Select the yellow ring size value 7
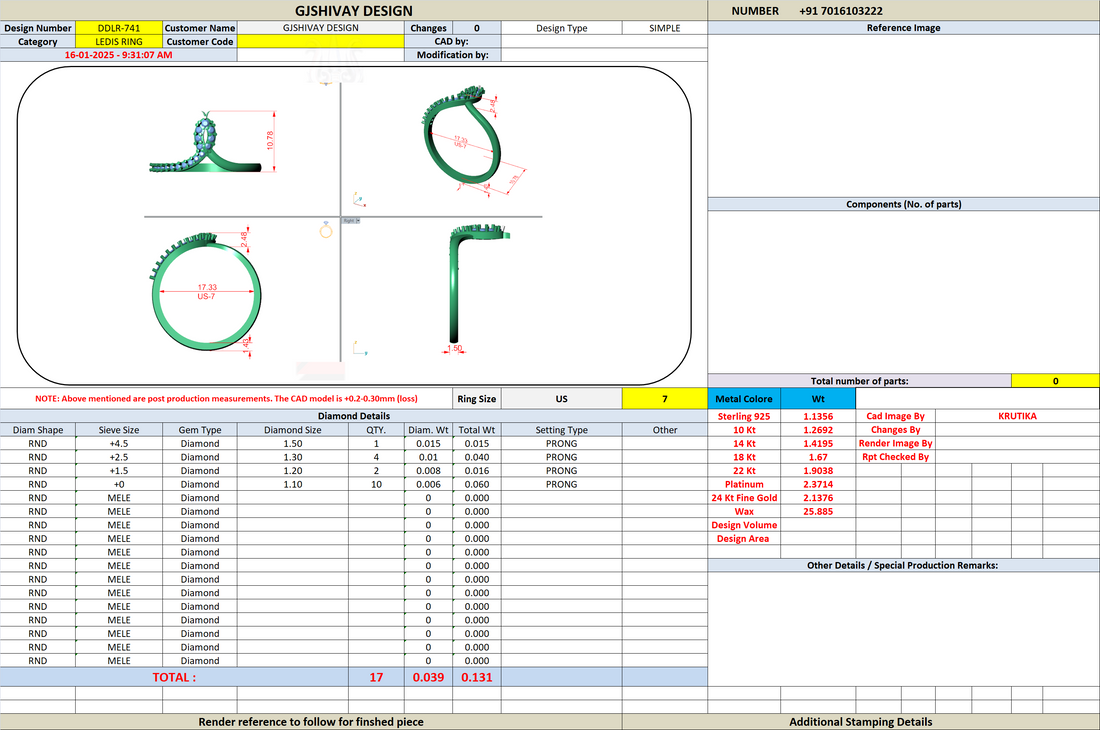The width and height of the screenshot is (1100, 730). [x=664, y=398]
